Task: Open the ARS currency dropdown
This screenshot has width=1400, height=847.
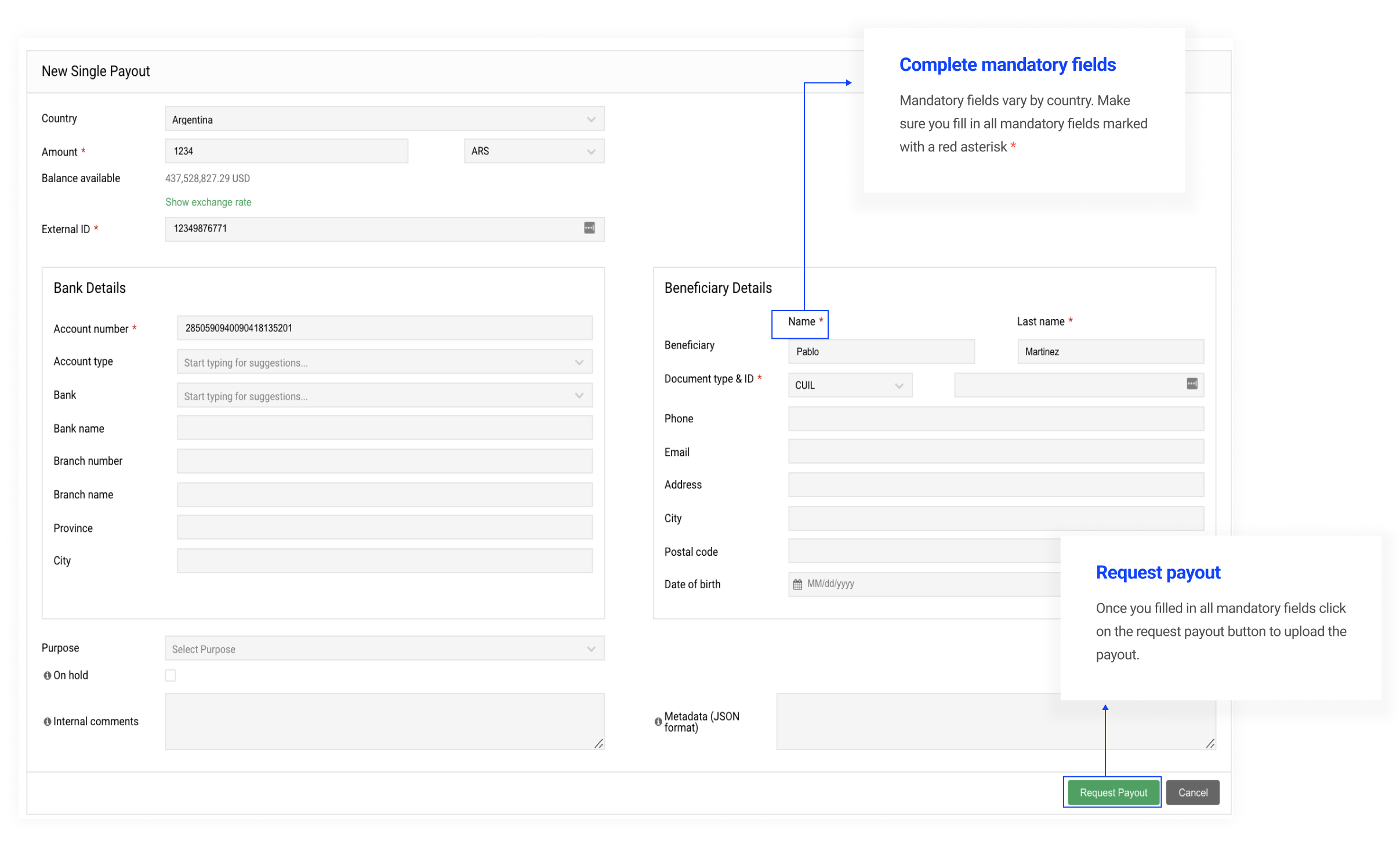Action: [x=534, y=151]
